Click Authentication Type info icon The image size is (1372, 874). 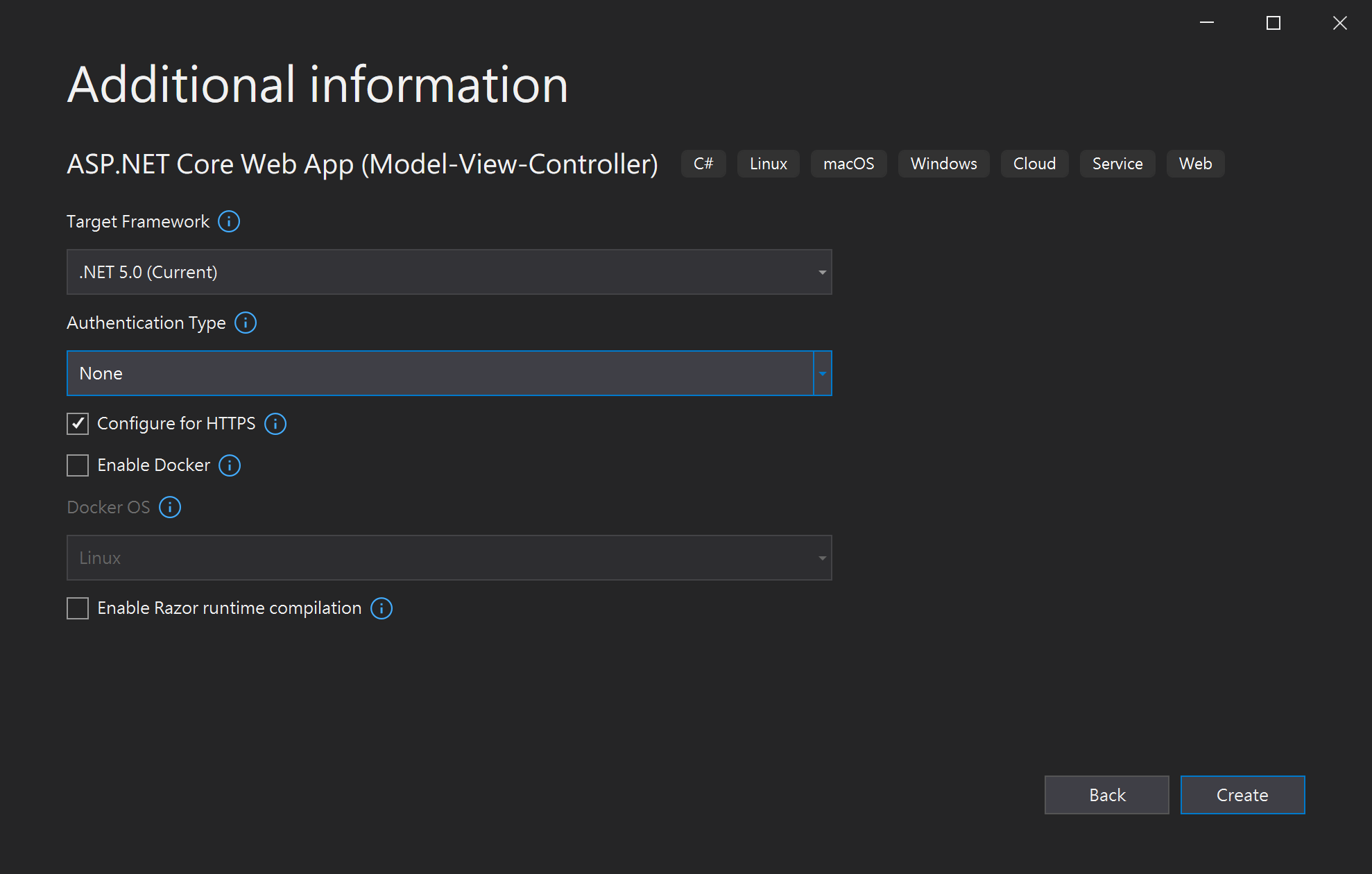[246, 323]
